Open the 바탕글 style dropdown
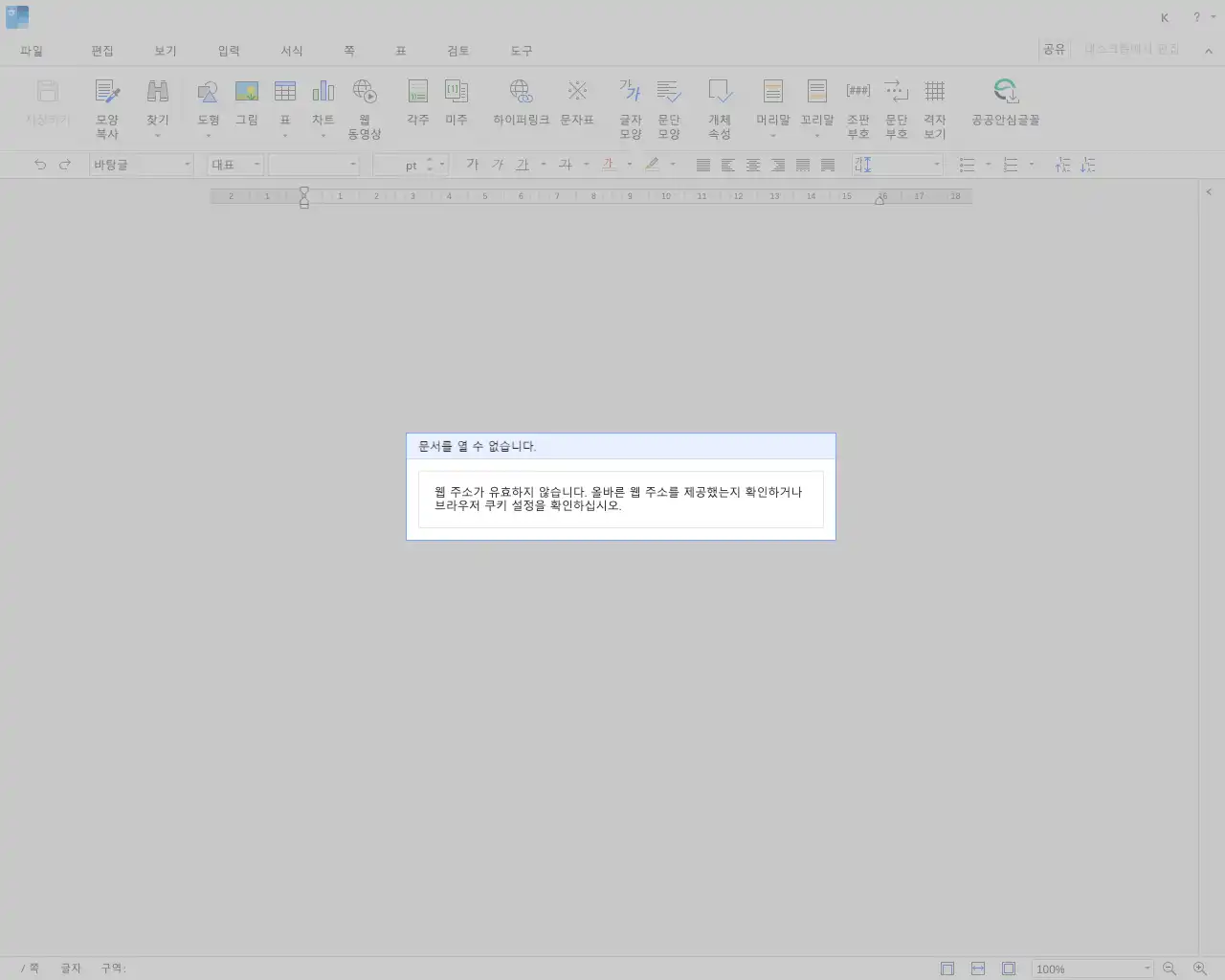Image resolution: width=1225 pixels, height=980 pixels. pyautogui.click(x=142, y=165)
